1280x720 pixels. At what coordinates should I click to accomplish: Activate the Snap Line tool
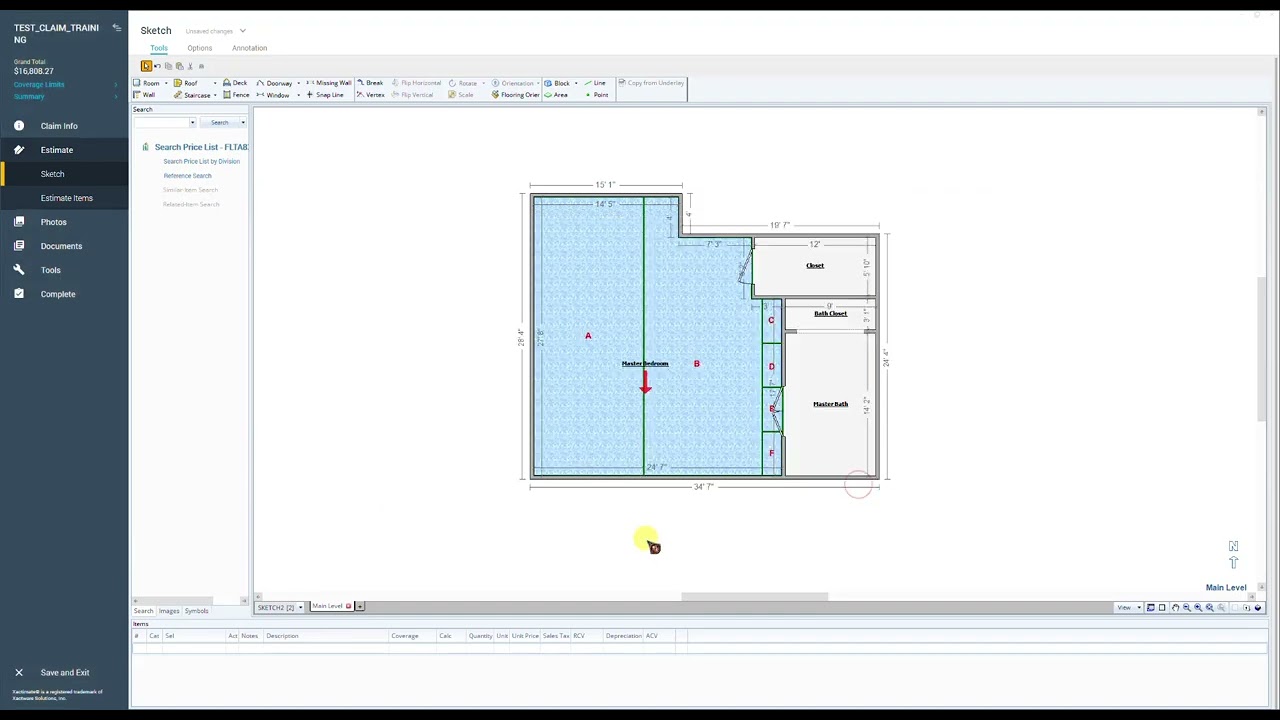(x=325, y=95)
